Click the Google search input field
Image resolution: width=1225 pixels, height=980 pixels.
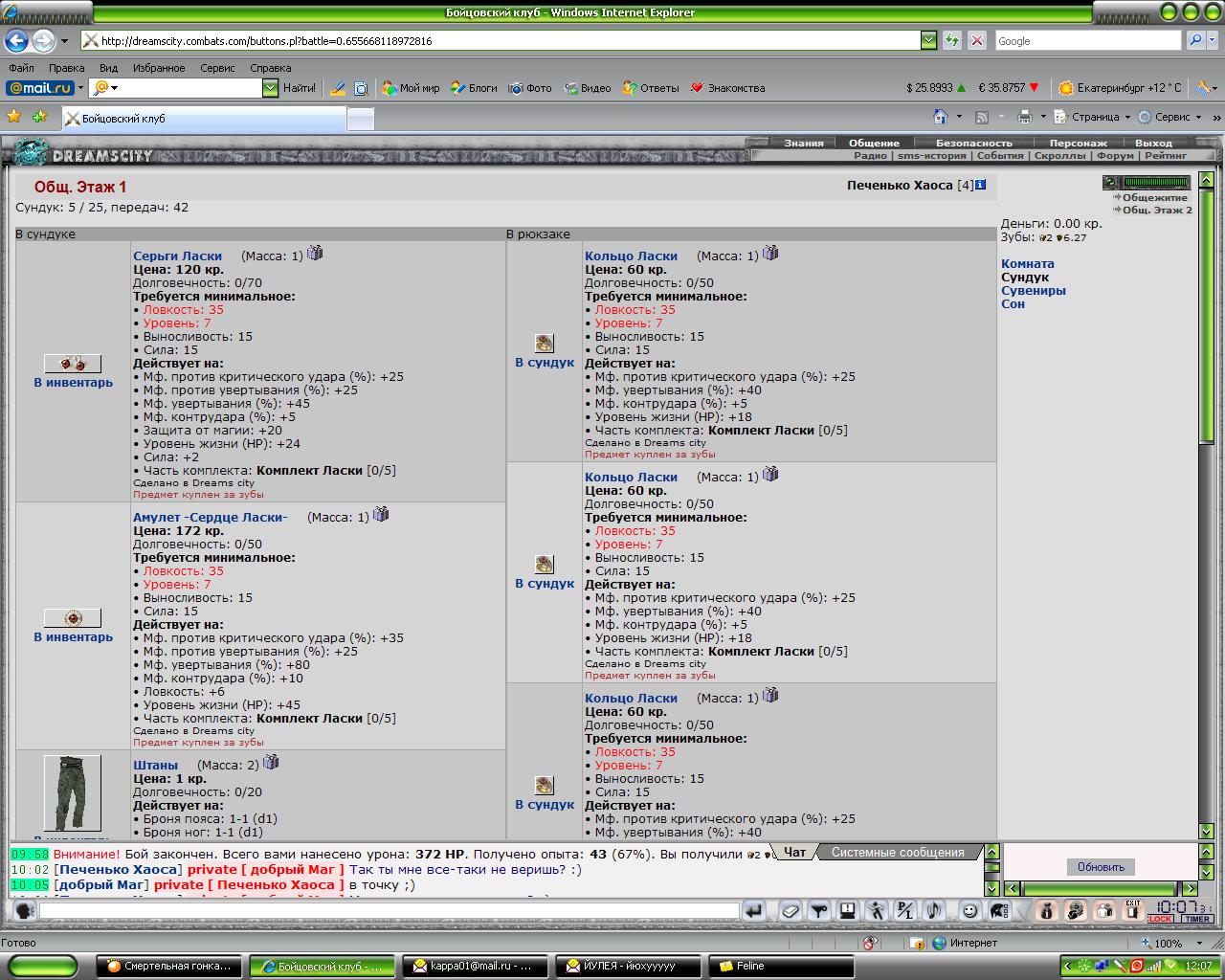1087,41
